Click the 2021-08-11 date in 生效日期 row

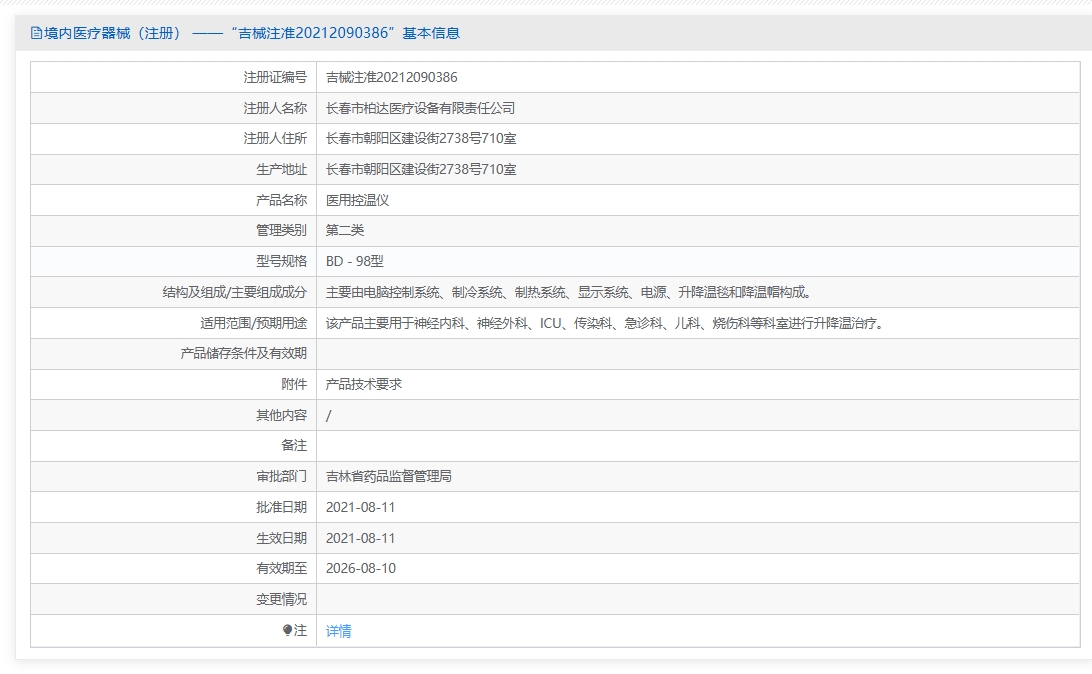[361, 538]
